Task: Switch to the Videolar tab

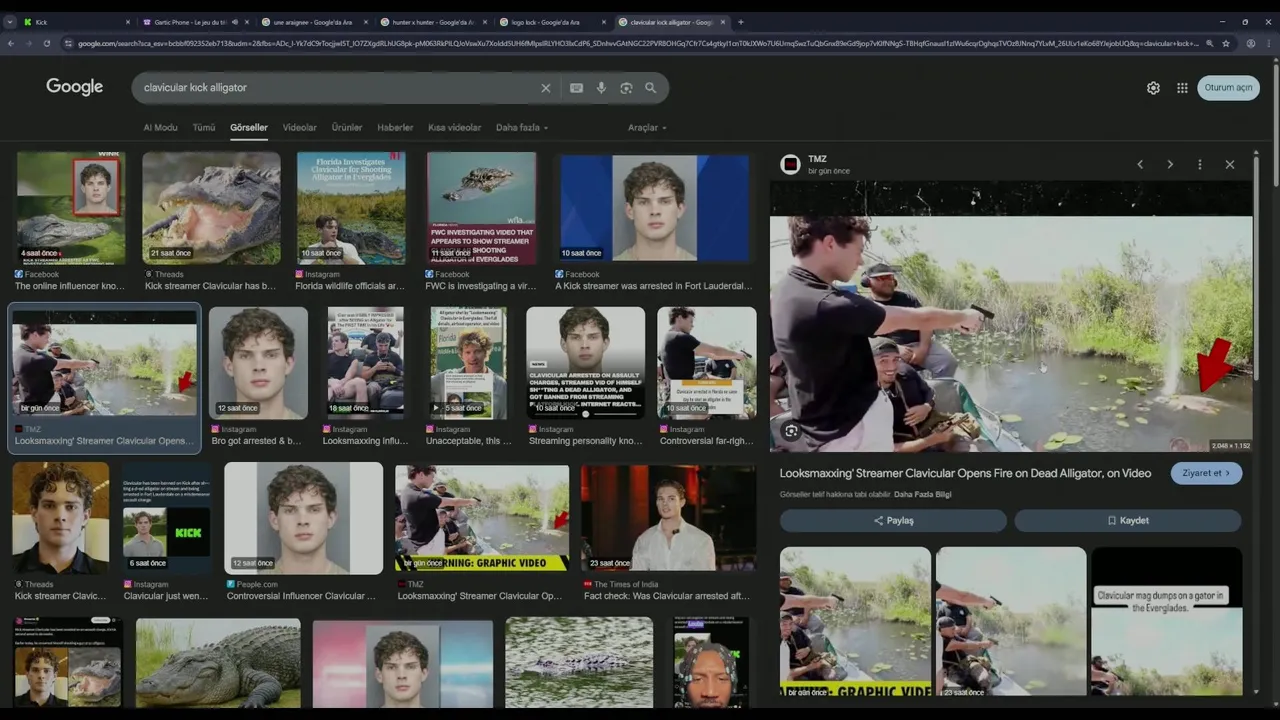Action: [x=300, y=128]
